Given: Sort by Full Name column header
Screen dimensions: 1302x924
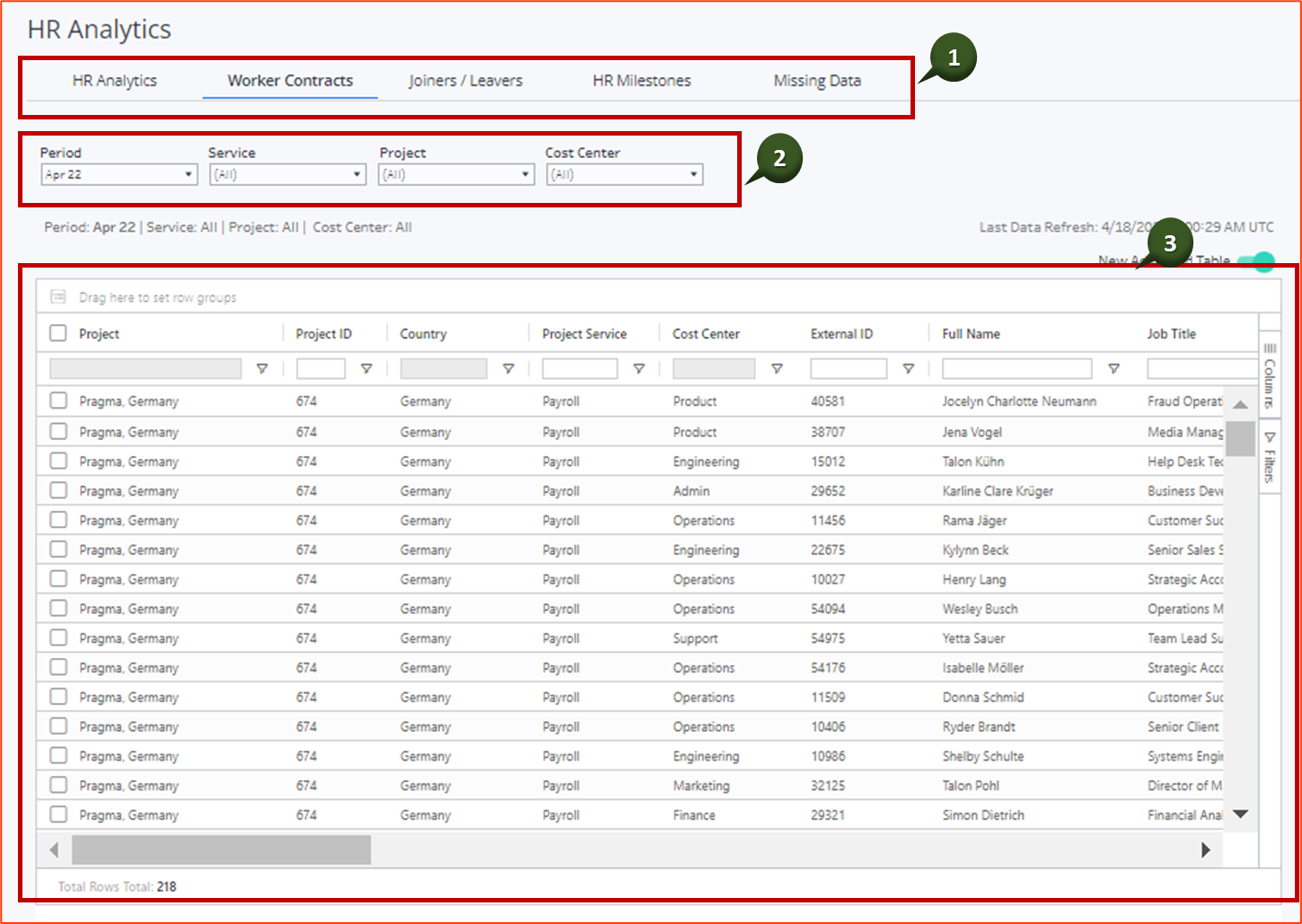Looking at the screenshot, I should point(971,334).
